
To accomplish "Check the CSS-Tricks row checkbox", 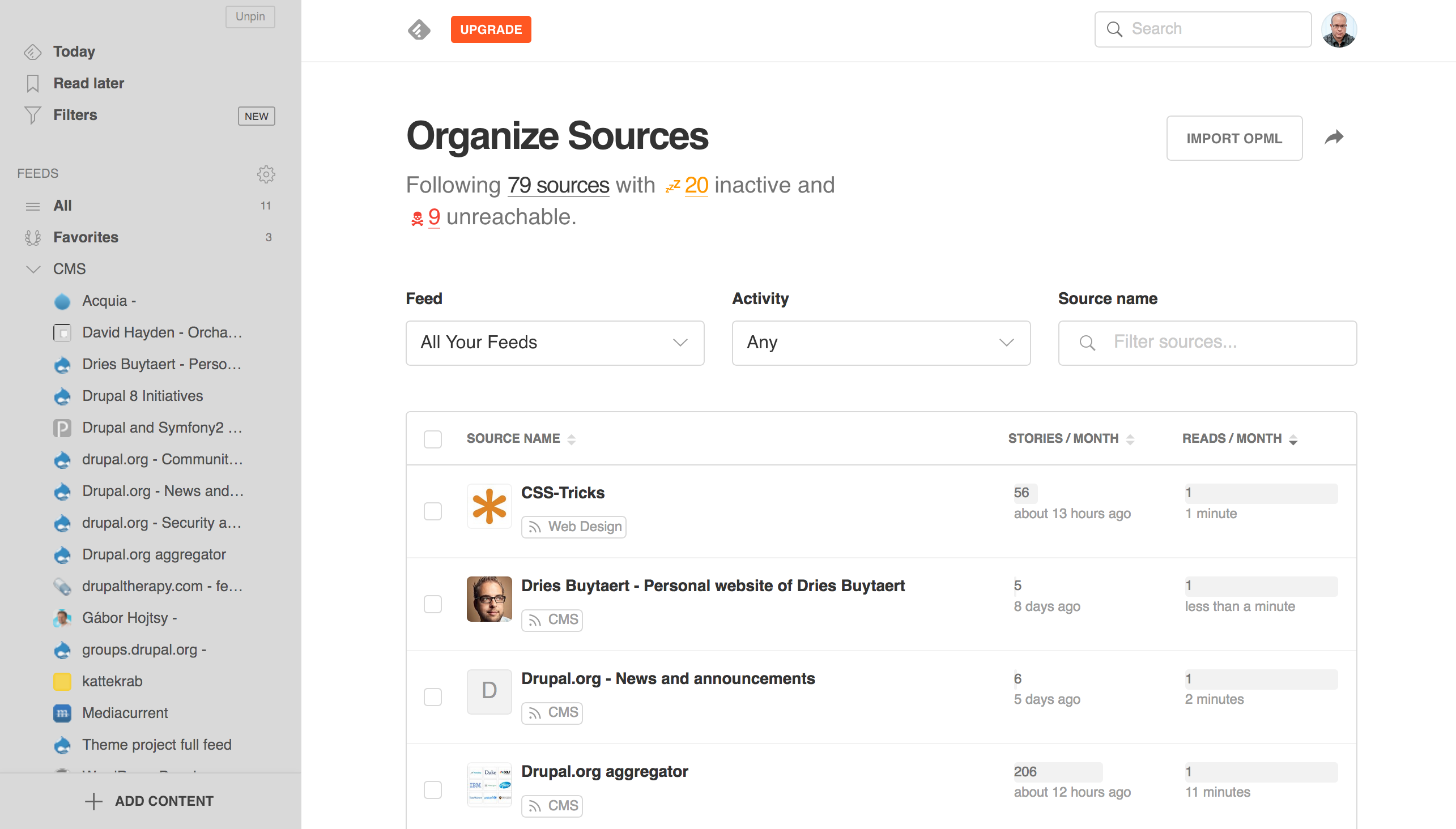I will pyautogui.click(x=433, y=511).
